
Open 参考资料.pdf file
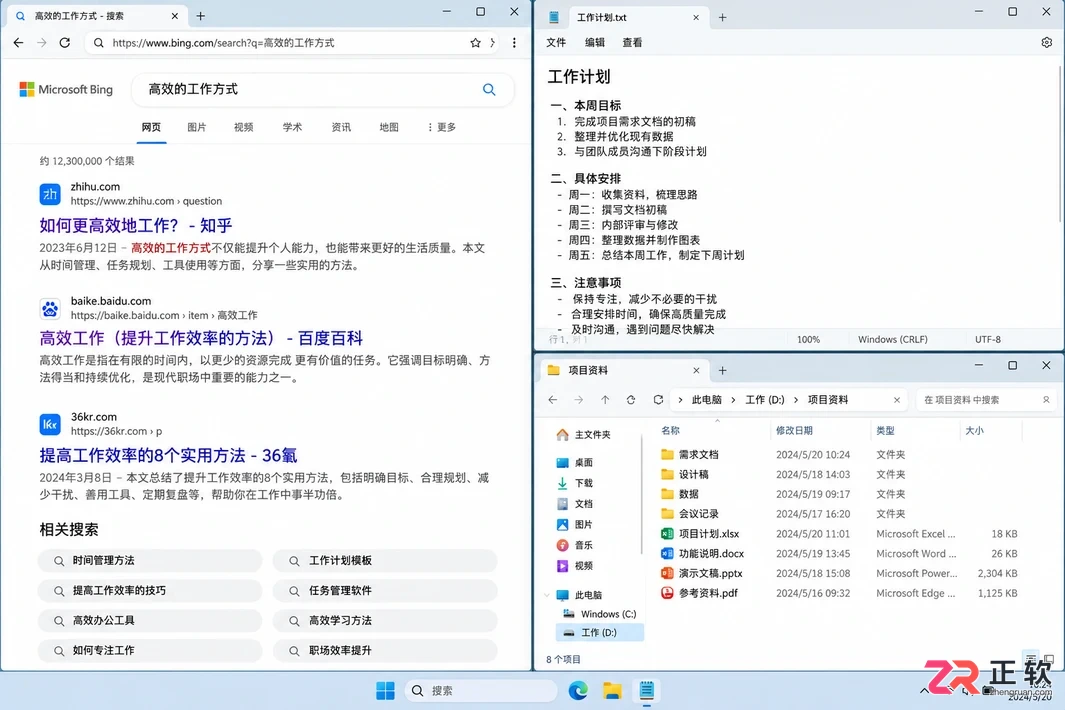click(699, 592)
